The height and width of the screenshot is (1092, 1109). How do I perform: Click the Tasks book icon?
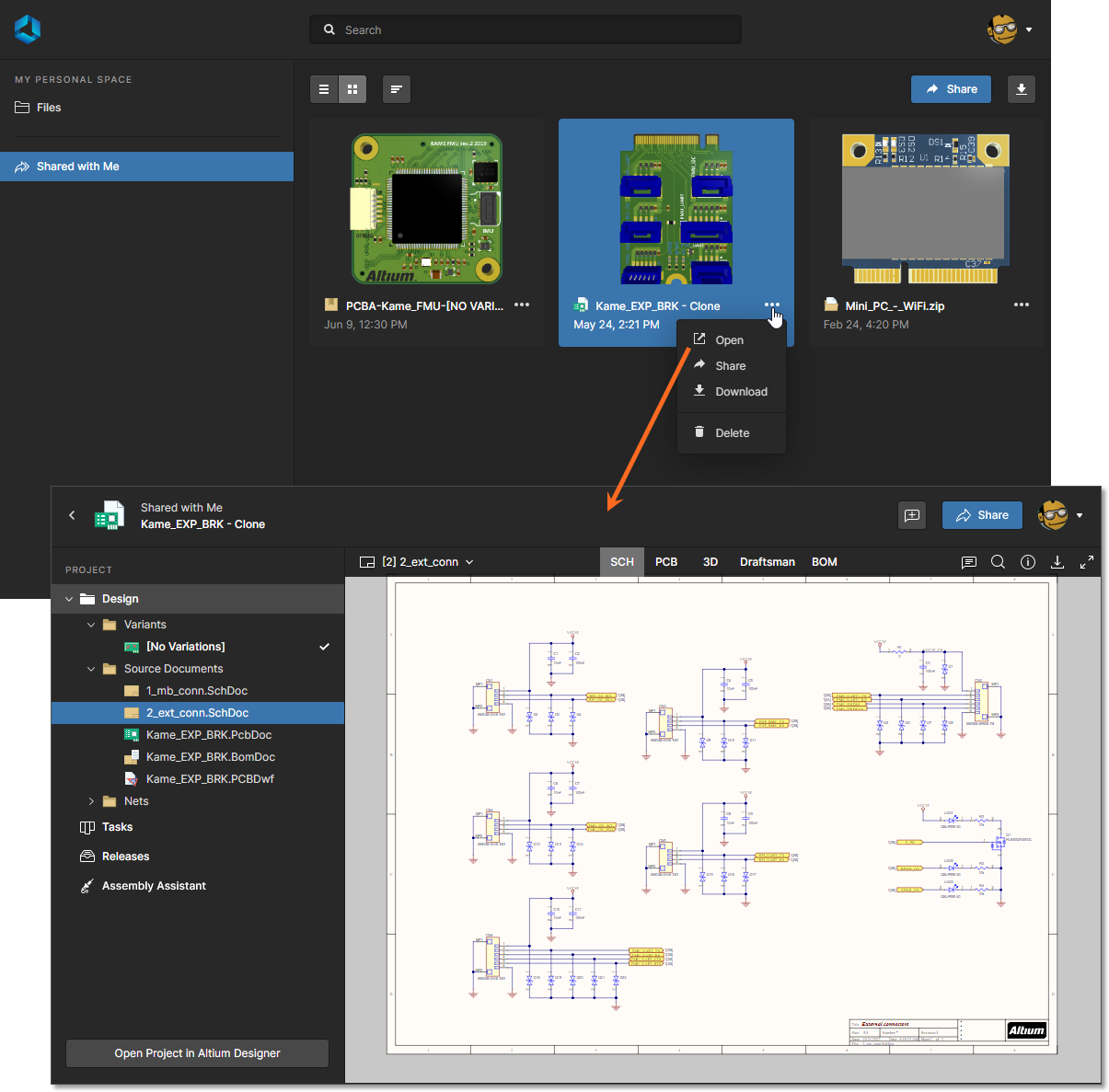[87, 827]
